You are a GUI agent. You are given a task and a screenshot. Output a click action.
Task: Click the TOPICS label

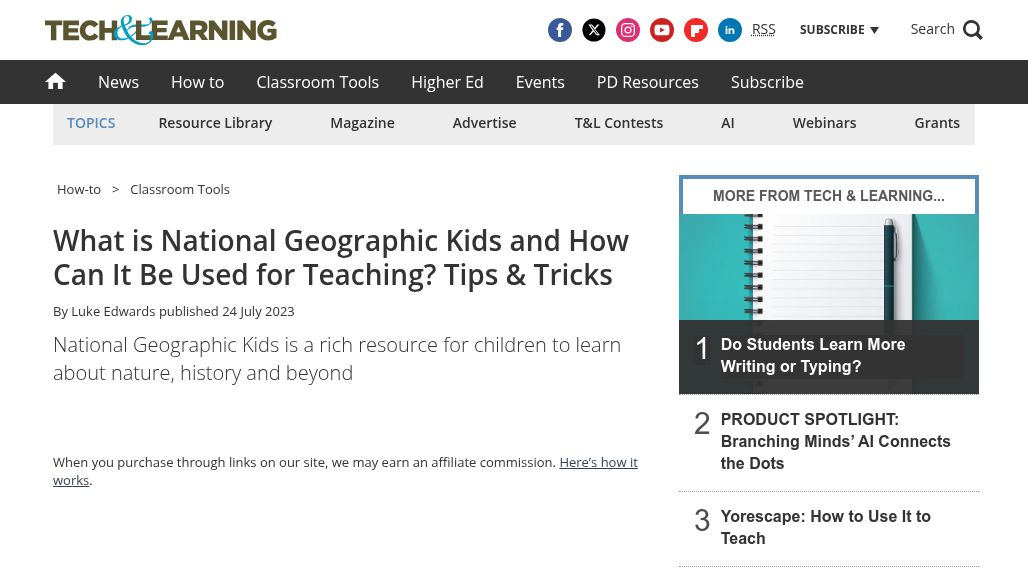point(91,123)
